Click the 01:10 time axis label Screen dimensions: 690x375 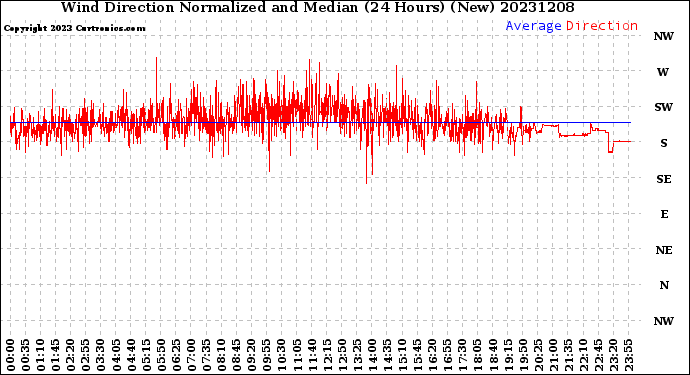(x=40, y=355)
